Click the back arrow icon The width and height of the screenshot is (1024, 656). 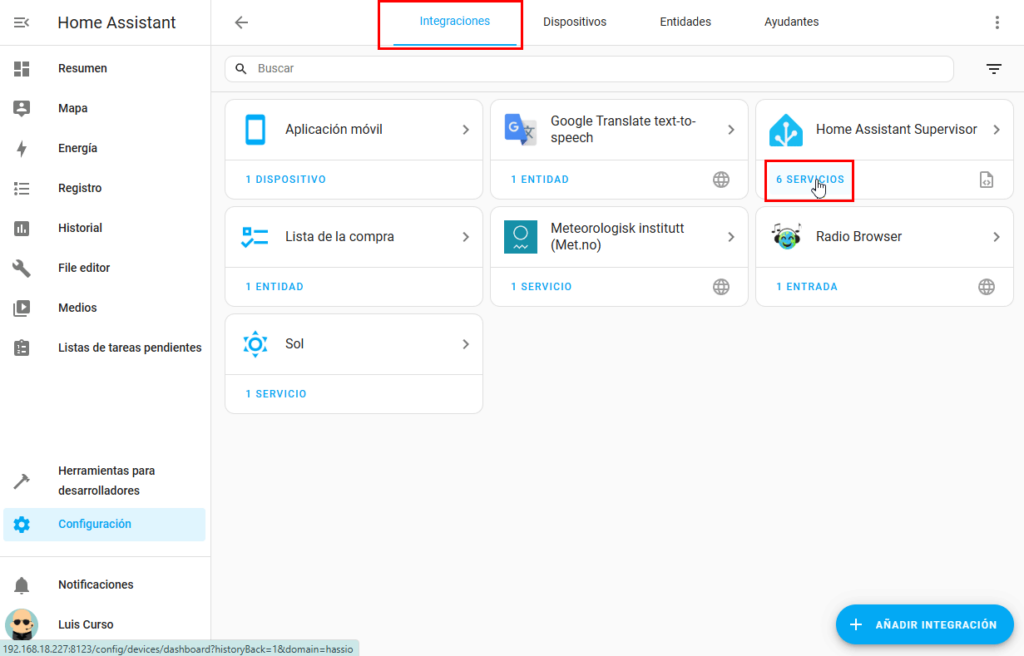241,22
